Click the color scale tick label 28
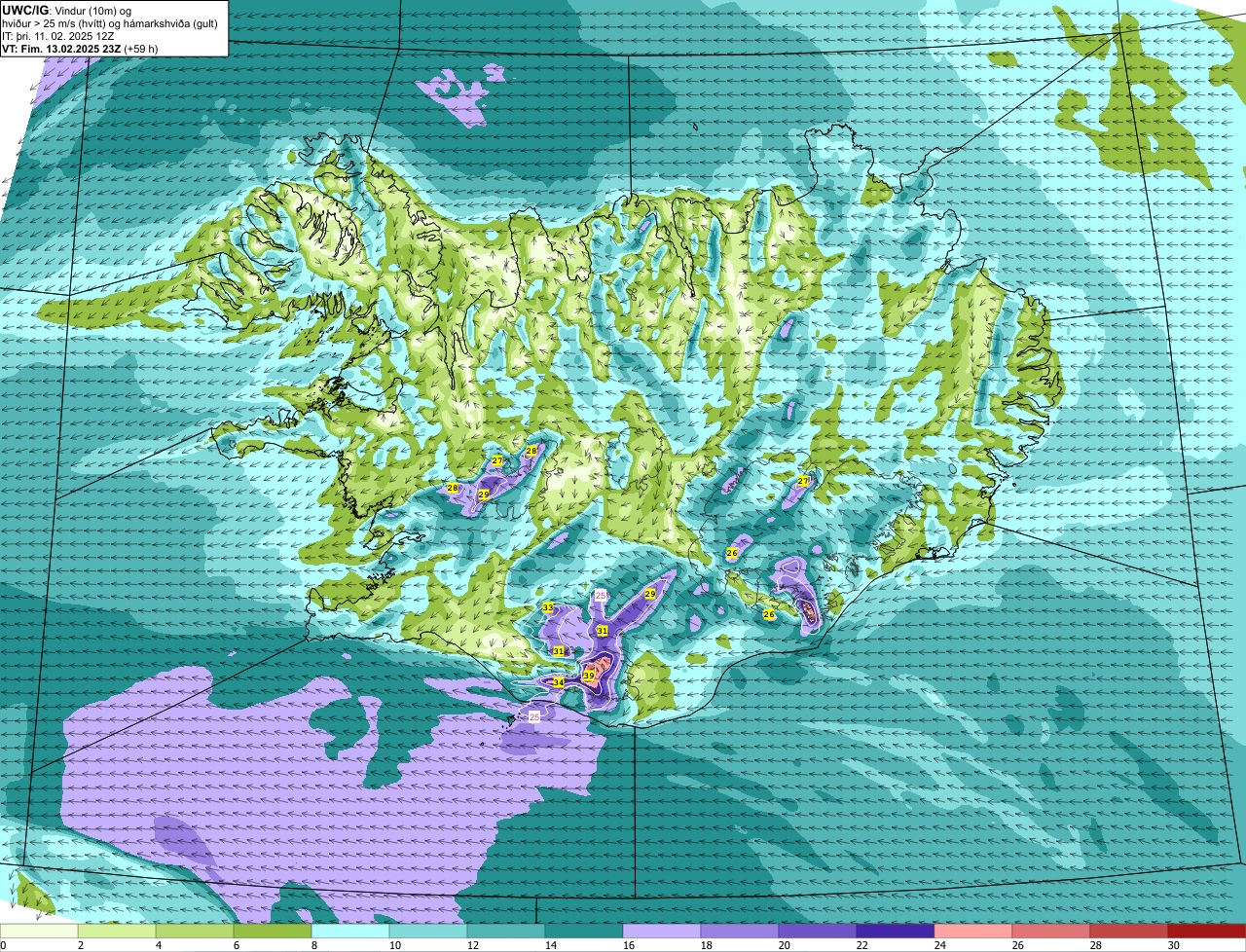 pyautogui.click(x=1096, y=945)
